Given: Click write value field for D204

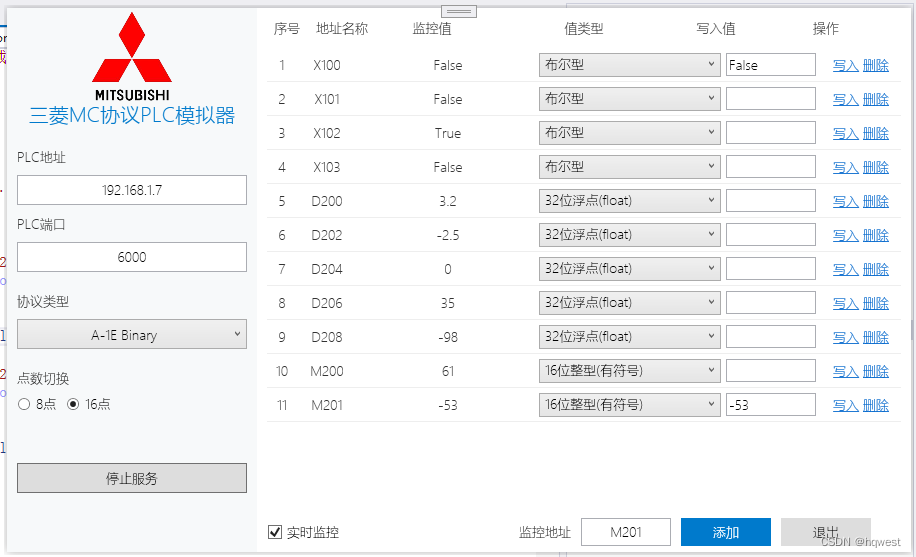Looking at the screenshot, I should tap(771, 268).
